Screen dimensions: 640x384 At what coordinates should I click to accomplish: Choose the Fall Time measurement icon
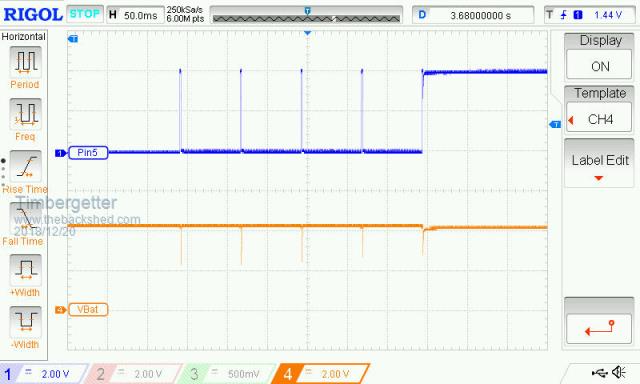(25, 218)
